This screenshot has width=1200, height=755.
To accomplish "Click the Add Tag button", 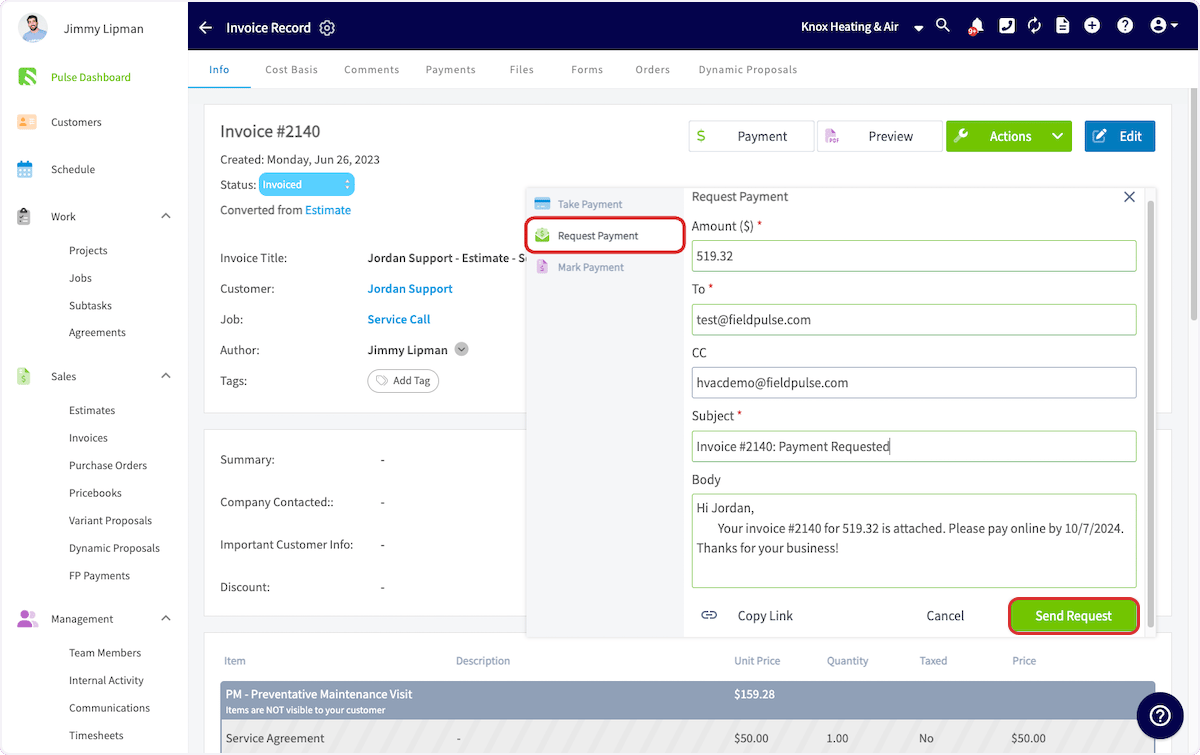I will tap(403, 381).
